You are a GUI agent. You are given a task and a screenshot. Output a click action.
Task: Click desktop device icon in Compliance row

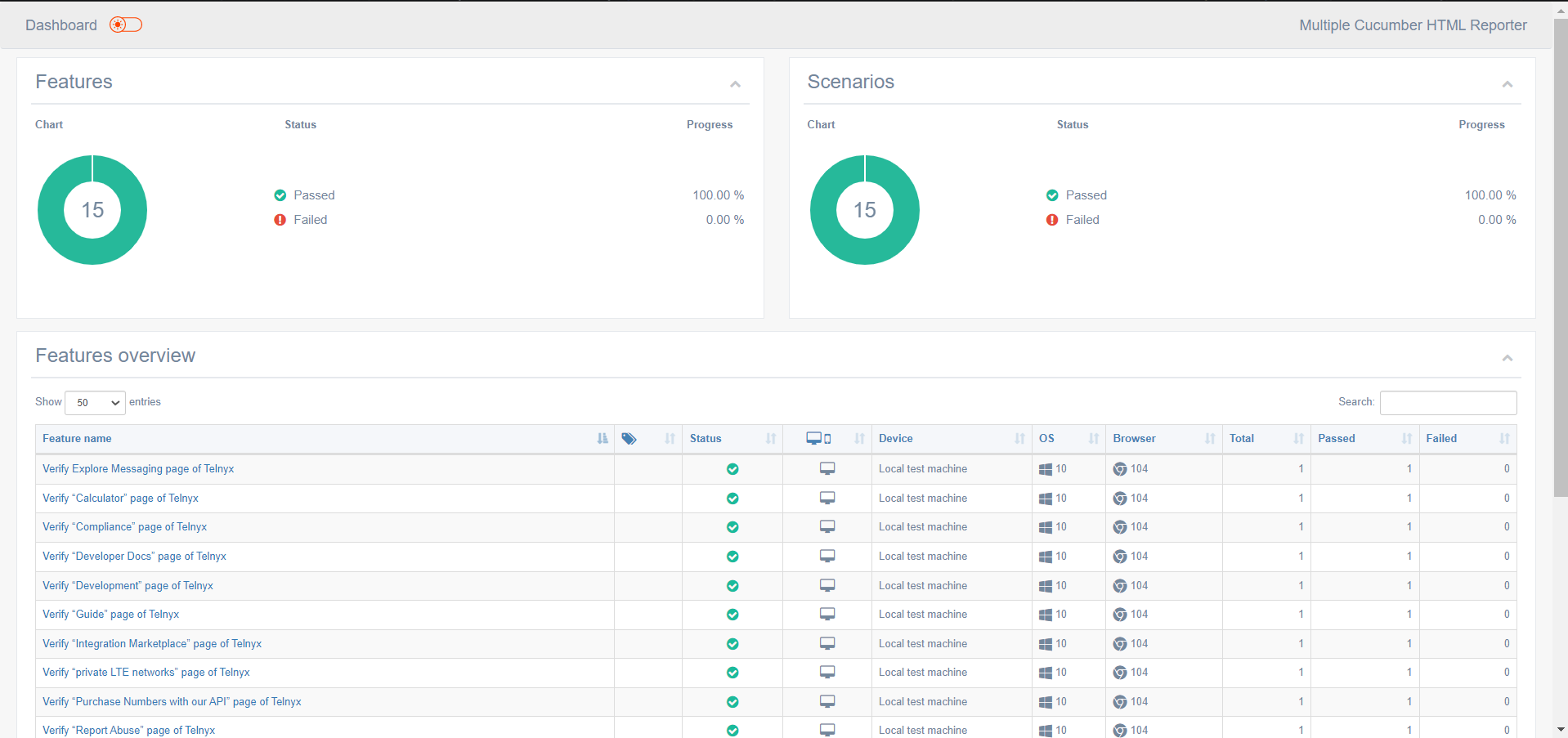click(x=827, y=527)
